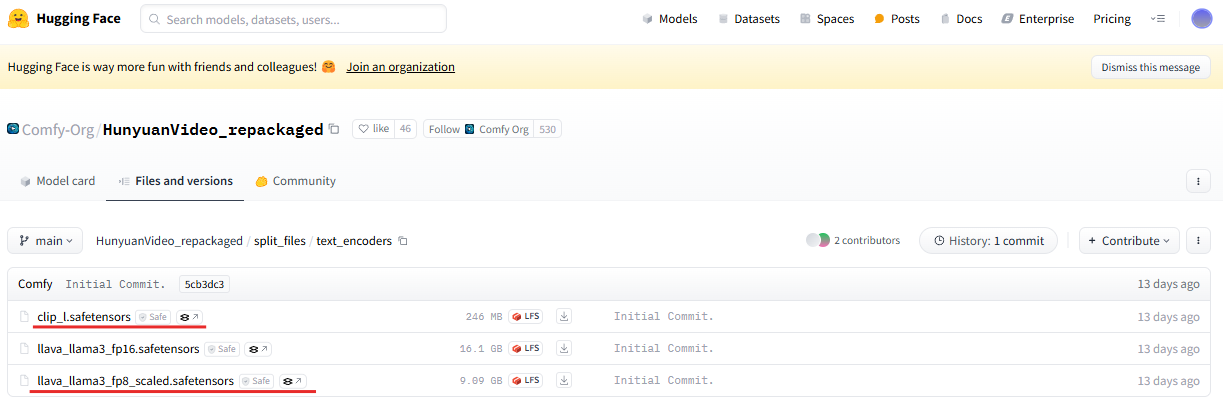The height and width of the screenshot is (403, 1223).
Task: Switch to the Model card tab
Action: [58, 181]
